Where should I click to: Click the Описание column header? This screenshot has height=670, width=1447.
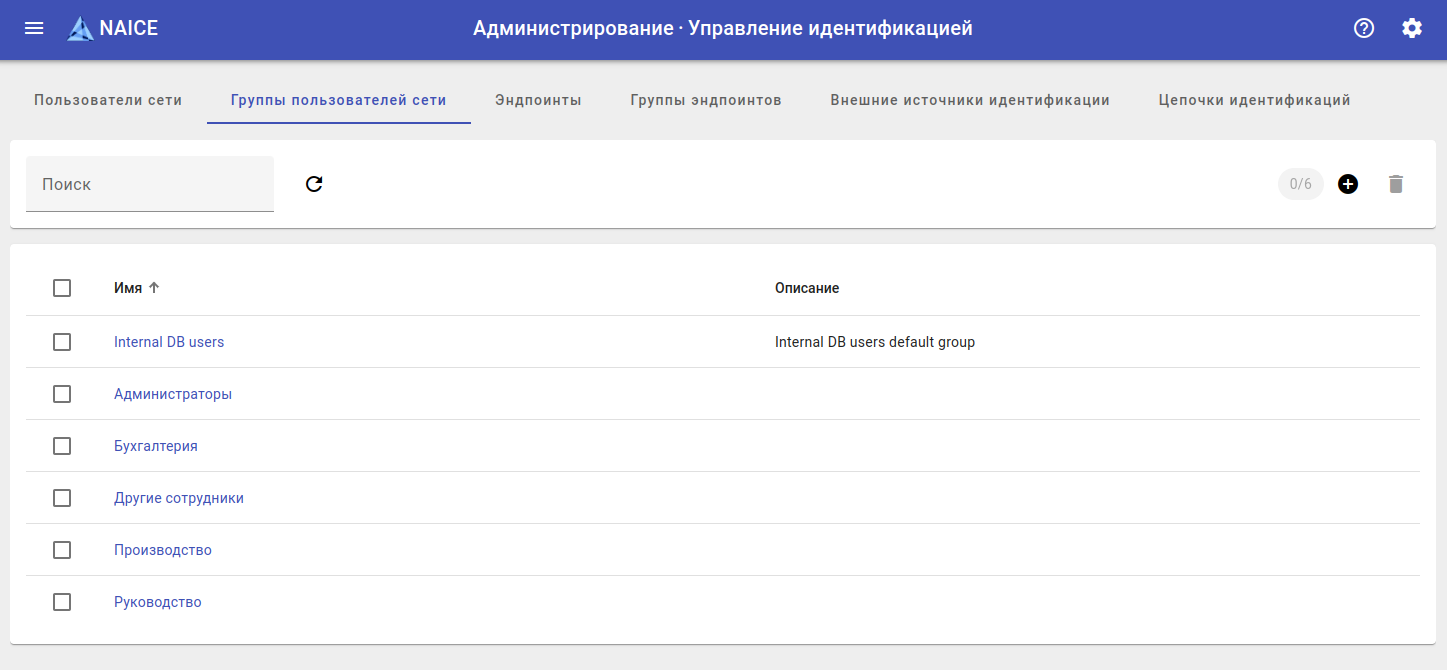[x=807, y=288]
